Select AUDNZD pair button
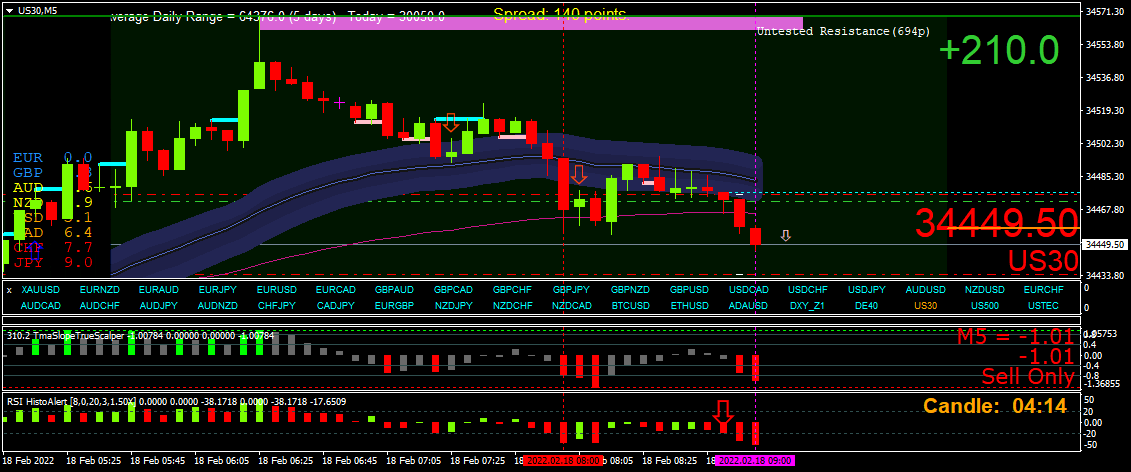 click(217, 305)
